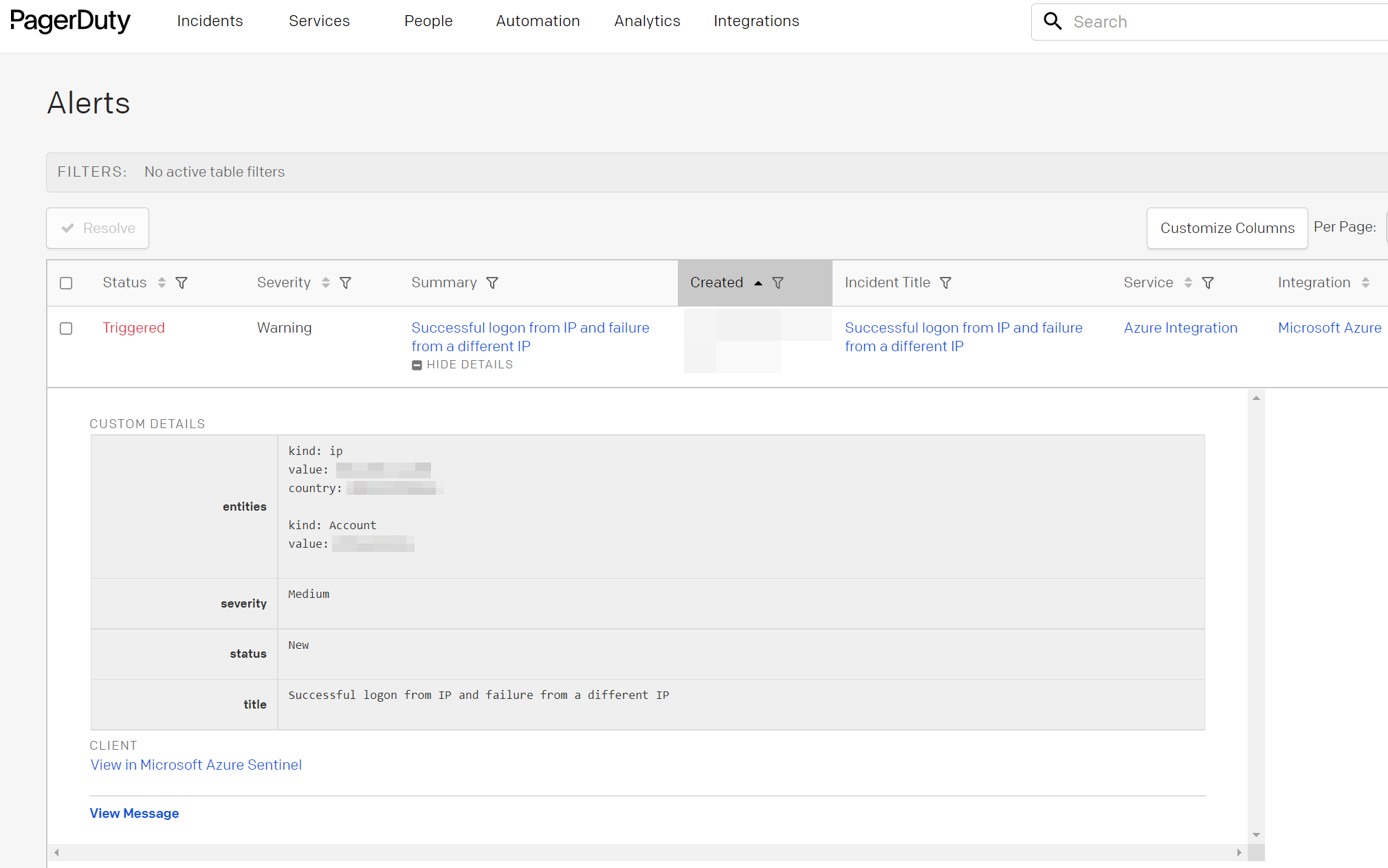
Task: Click the PagerDuty logo
Action: coord(71,21)
